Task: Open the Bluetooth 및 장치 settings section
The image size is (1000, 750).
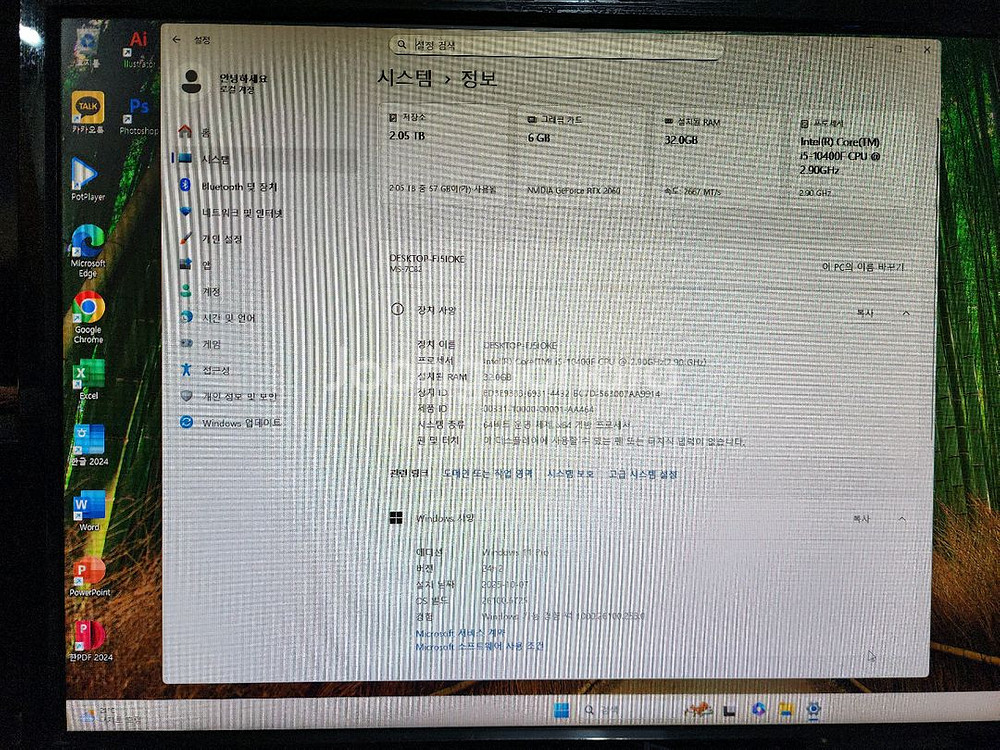Action: (238, 186)
